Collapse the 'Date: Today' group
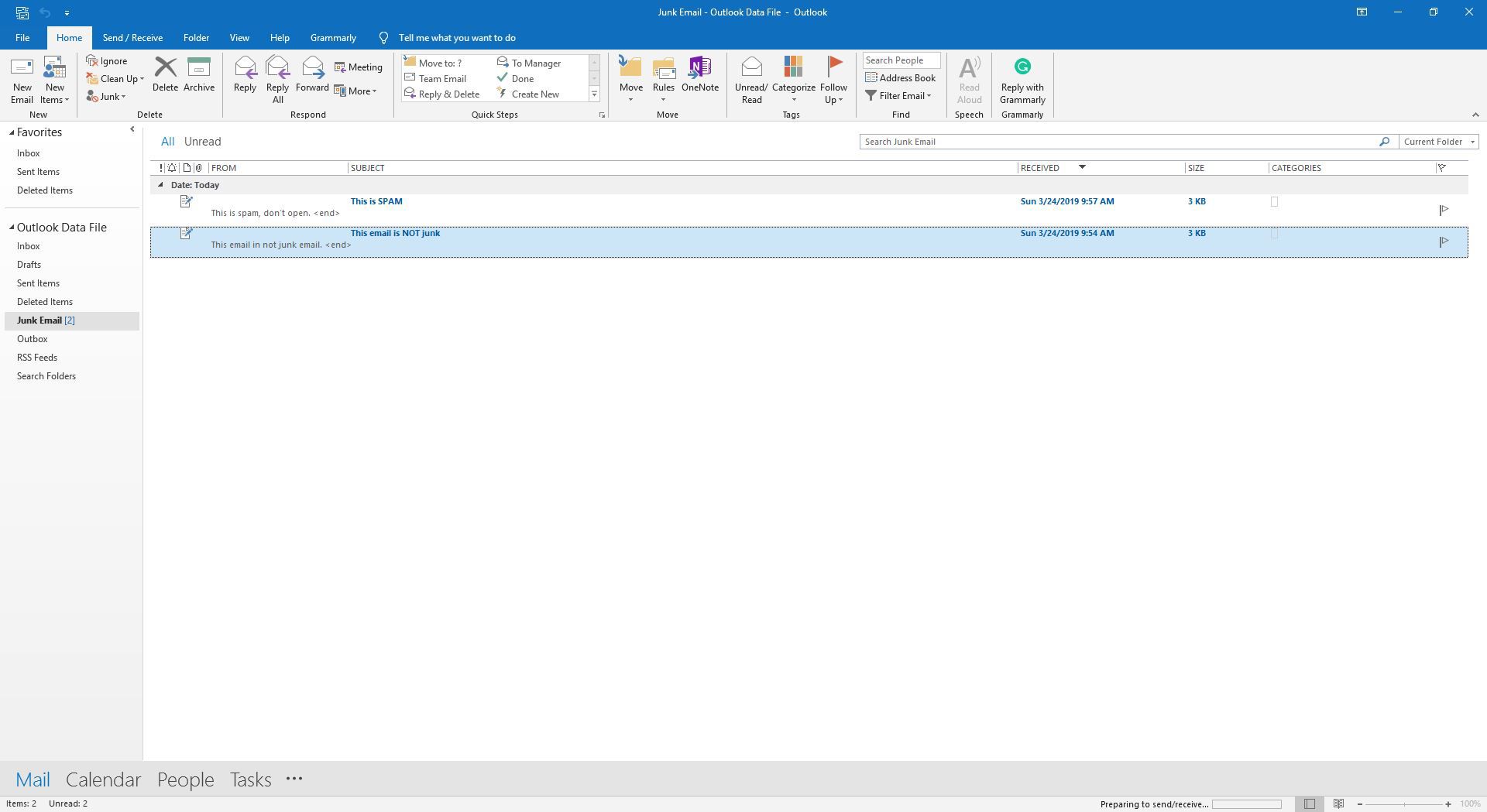The image size is (1487, 812). click(x=160, y=185)
